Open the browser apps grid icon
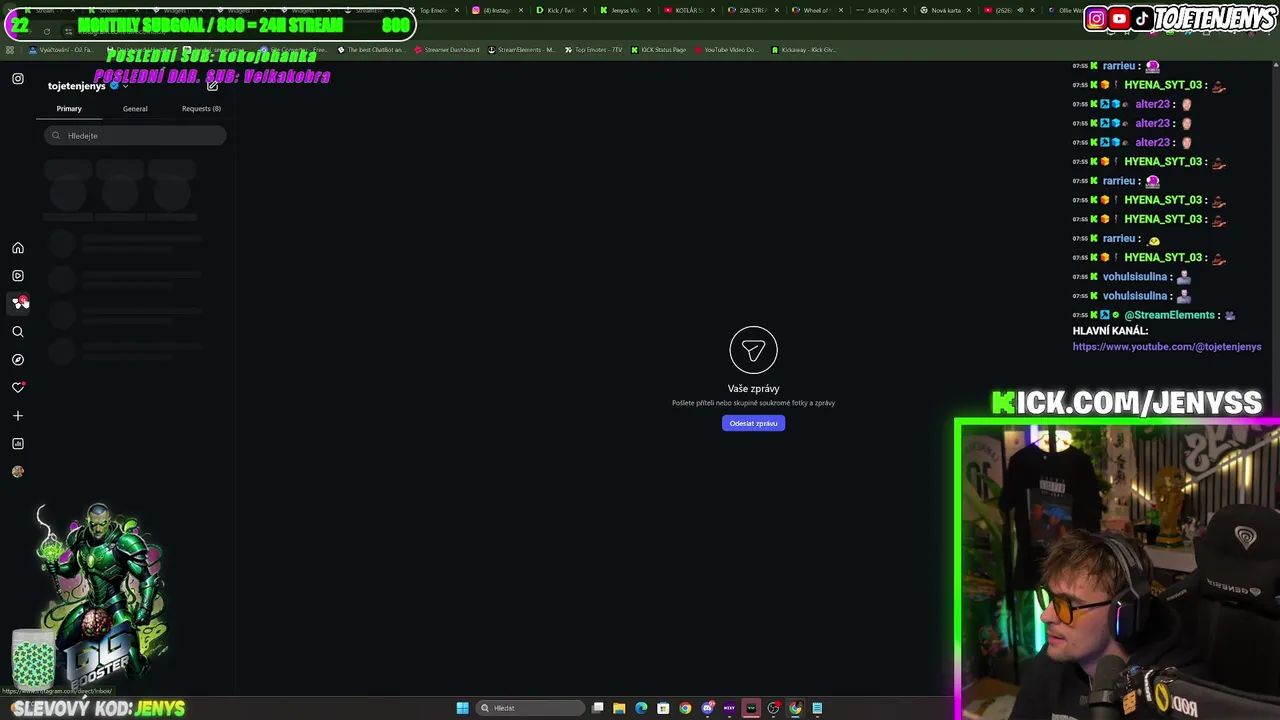The image size is (1280, 720). coord(10,50)
